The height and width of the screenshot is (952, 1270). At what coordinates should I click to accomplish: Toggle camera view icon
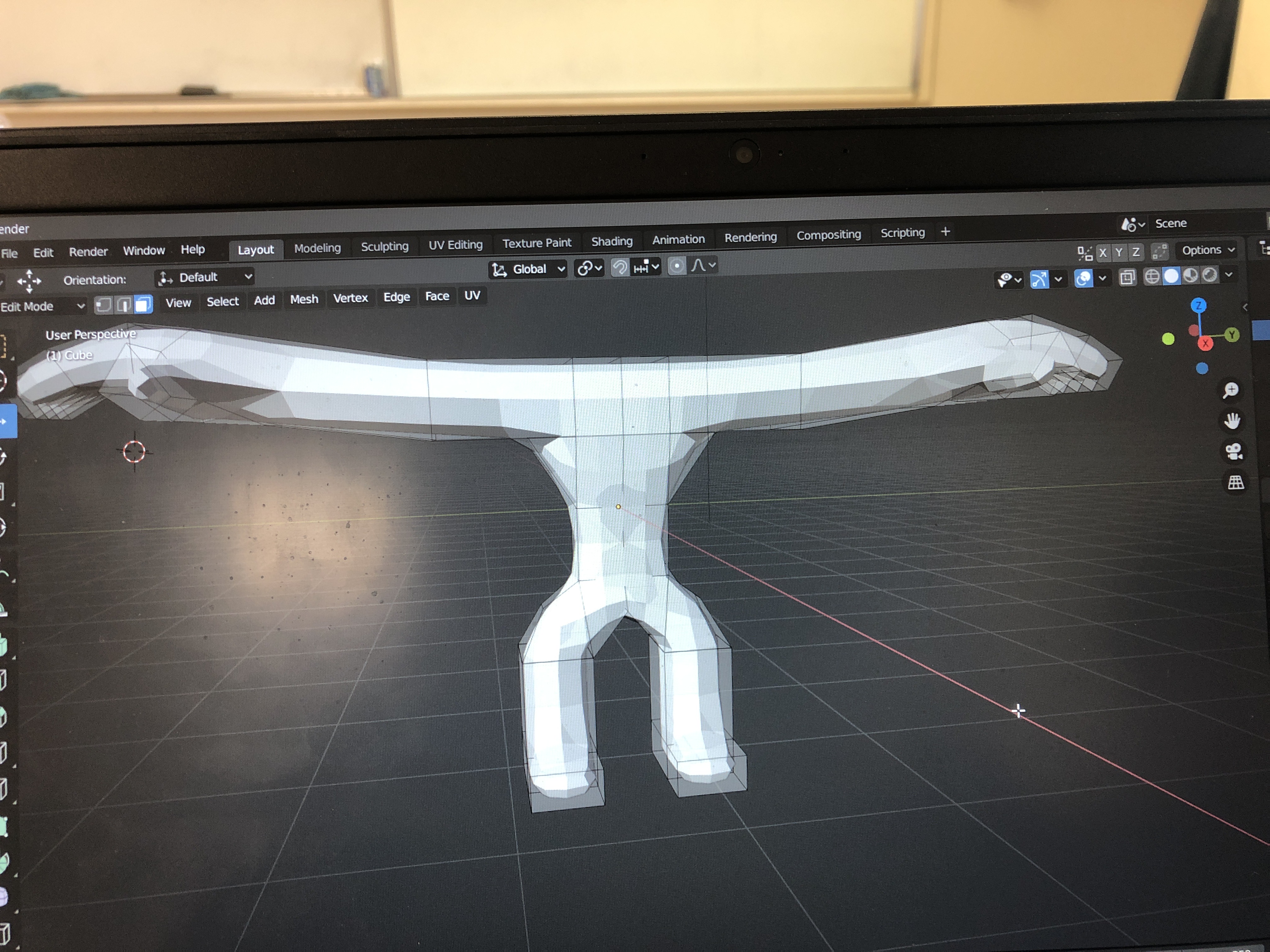pyautogui.click(x=1234, y=452)
